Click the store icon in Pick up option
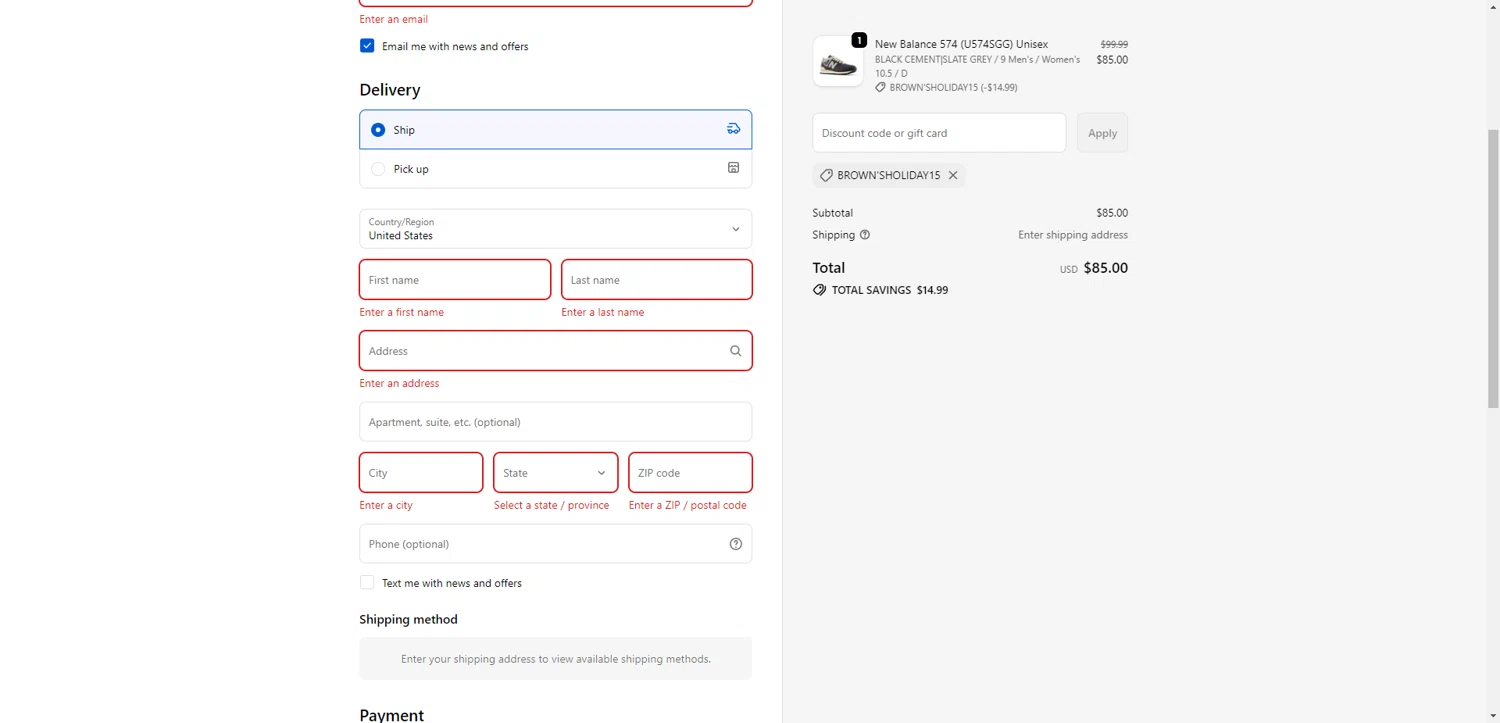The height and width of the screenshot is (723, 1500). (733, 168)
